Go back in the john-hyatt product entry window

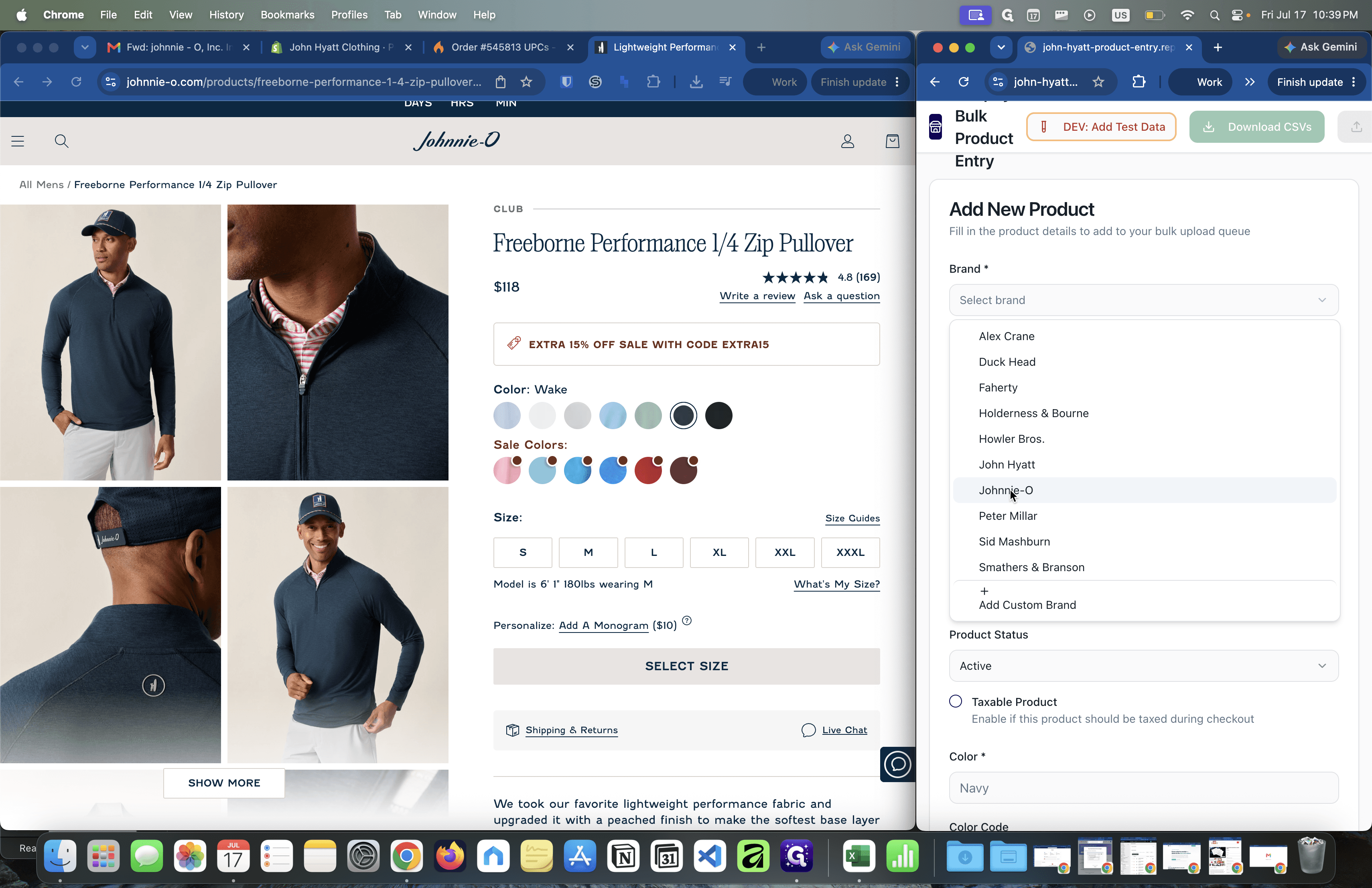[x=935, y=82]
